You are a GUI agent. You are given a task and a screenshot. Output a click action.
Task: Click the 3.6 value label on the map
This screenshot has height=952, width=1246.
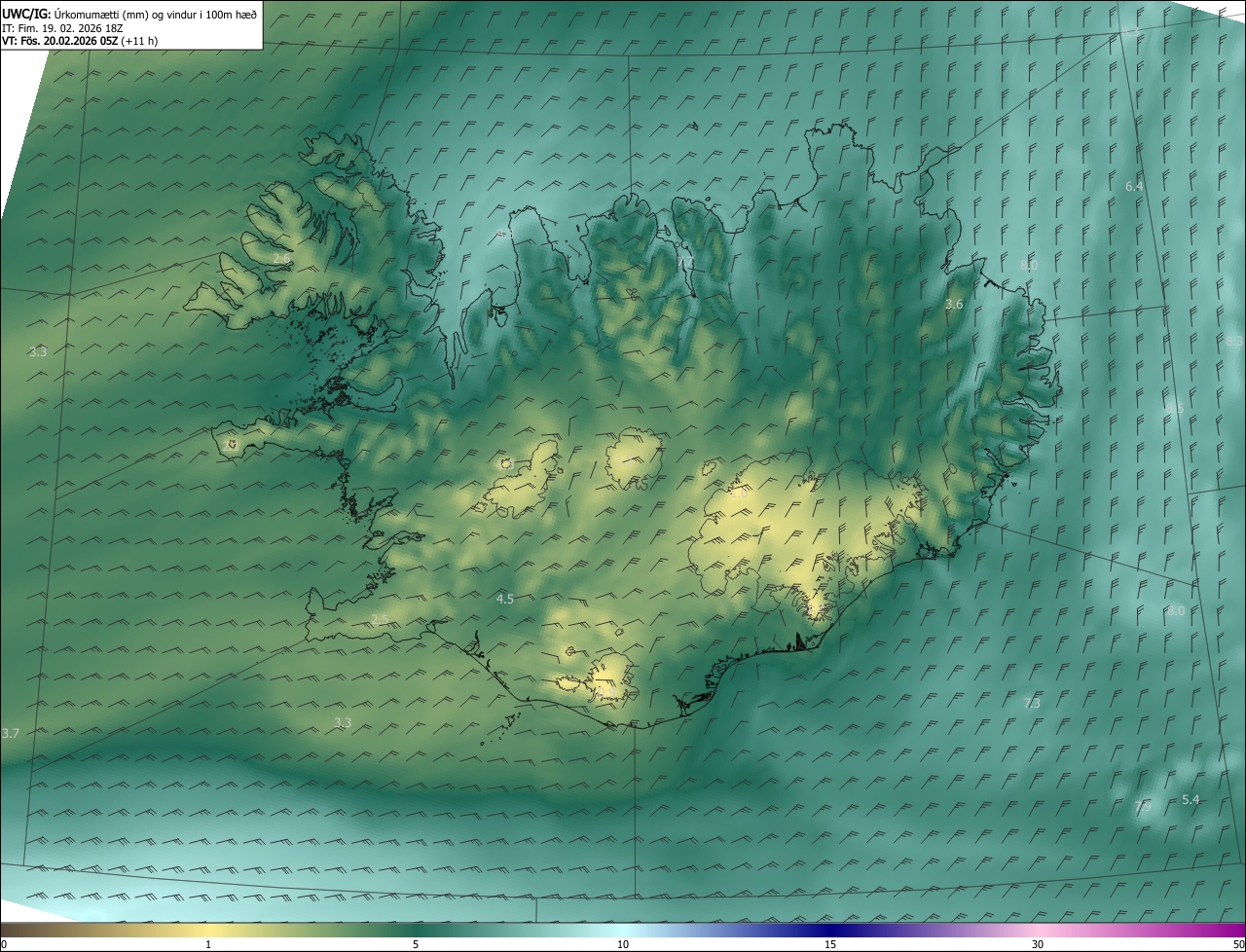click(x=954, y=305)
